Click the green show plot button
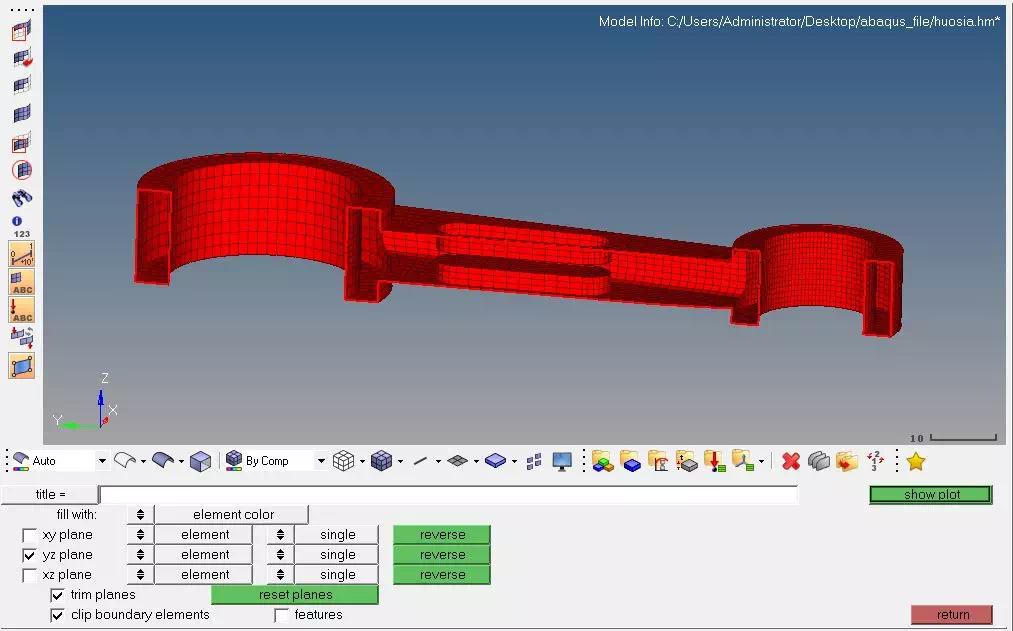 pyautogui.click(x=931, y=495)
